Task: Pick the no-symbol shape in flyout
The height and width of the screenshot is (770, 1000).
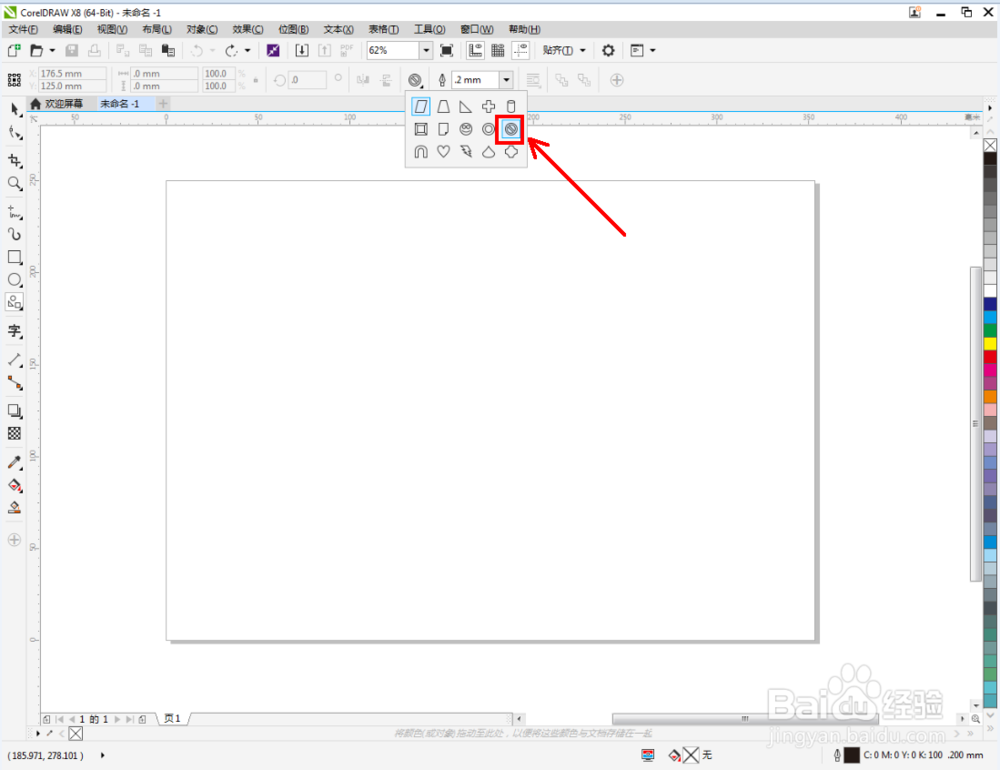Action: (x=511, y=130)
